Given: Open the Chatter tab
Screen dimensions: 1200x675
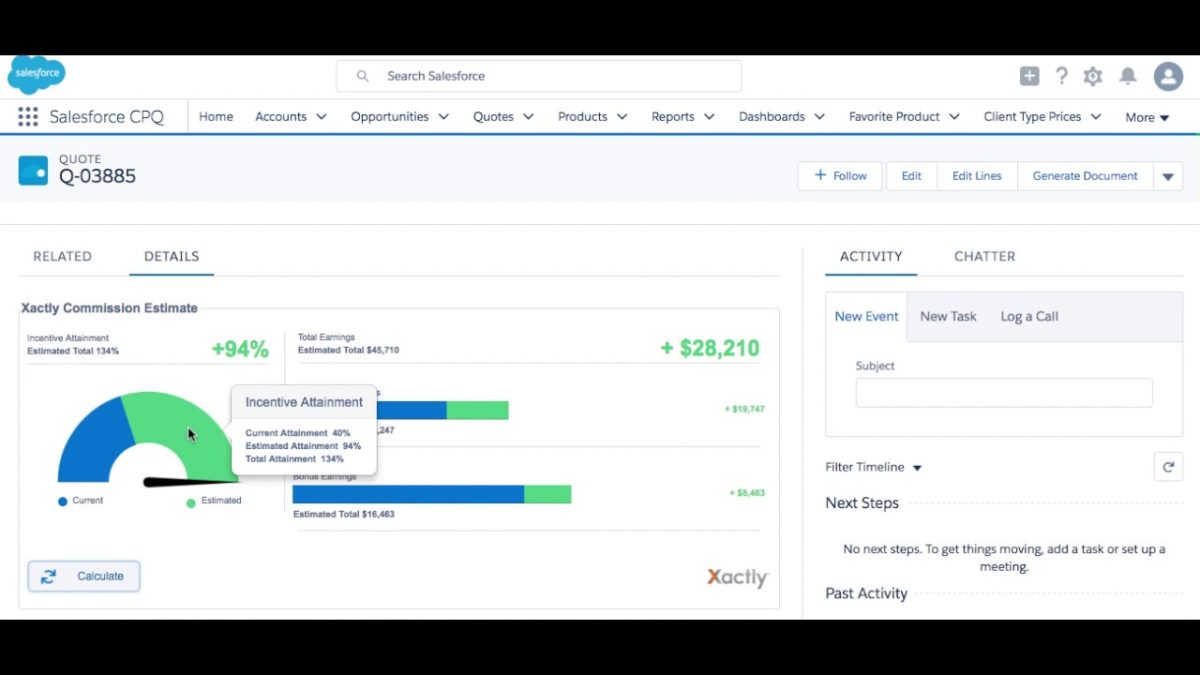Looking at the screenshot, I should (984, 256).
